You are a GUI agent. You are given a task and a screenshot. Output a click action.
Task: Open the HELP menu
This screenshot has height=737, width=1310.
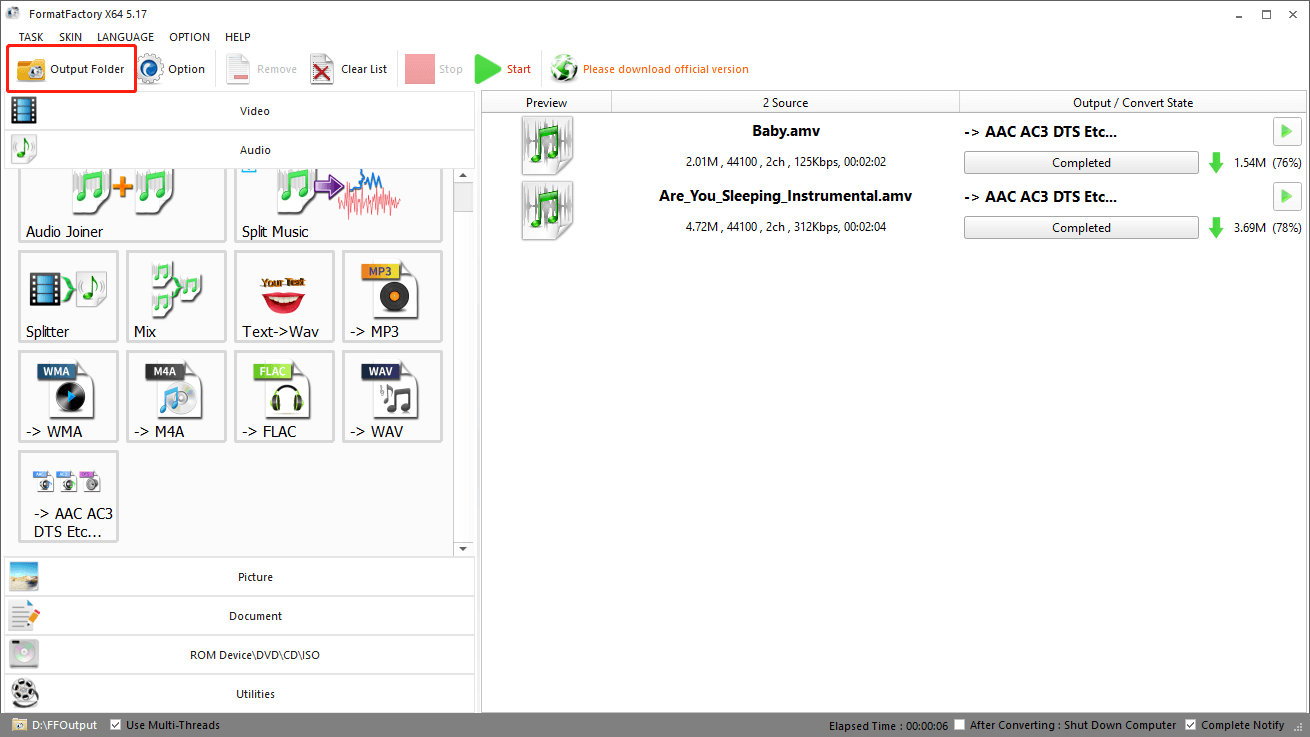(238, 37)
